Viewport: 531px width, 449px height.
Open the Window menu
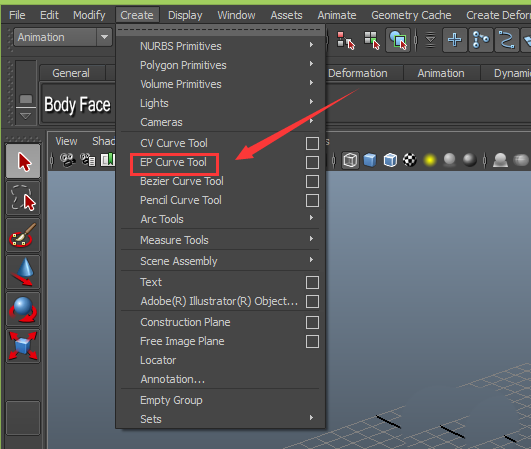(x=236, y=15)
